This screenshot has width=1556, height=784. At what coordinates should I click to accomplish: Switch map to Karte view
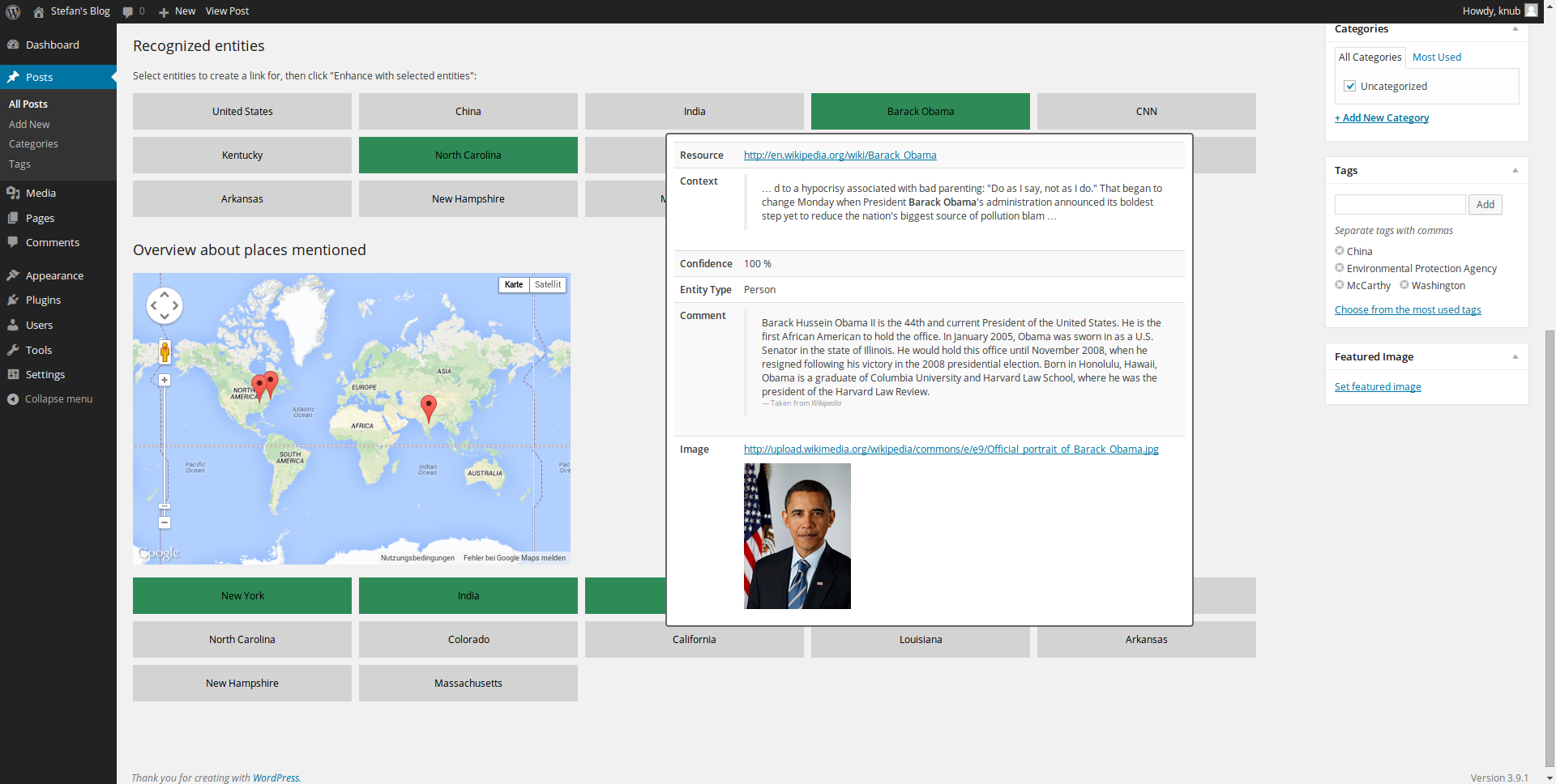click(514, 284)
